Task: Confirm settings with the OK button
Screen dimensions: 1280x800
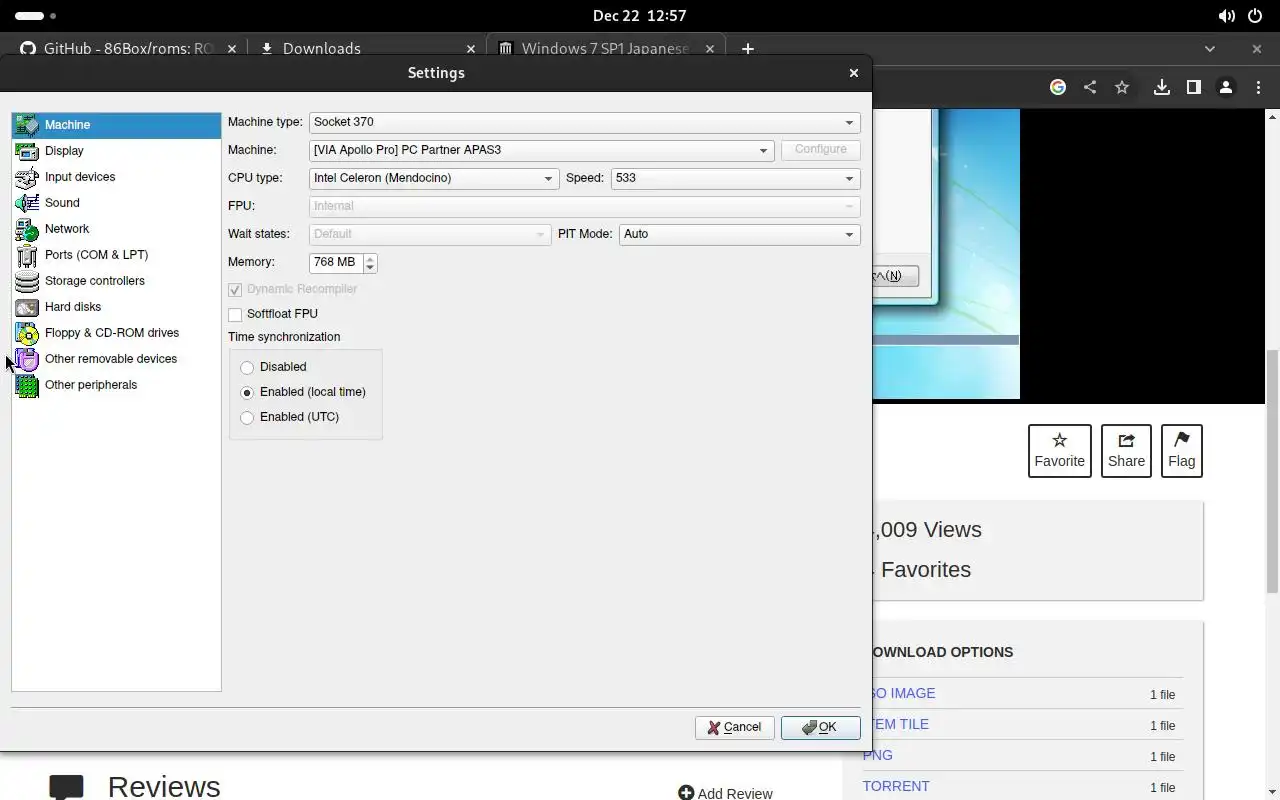Action: pos(821,728)
